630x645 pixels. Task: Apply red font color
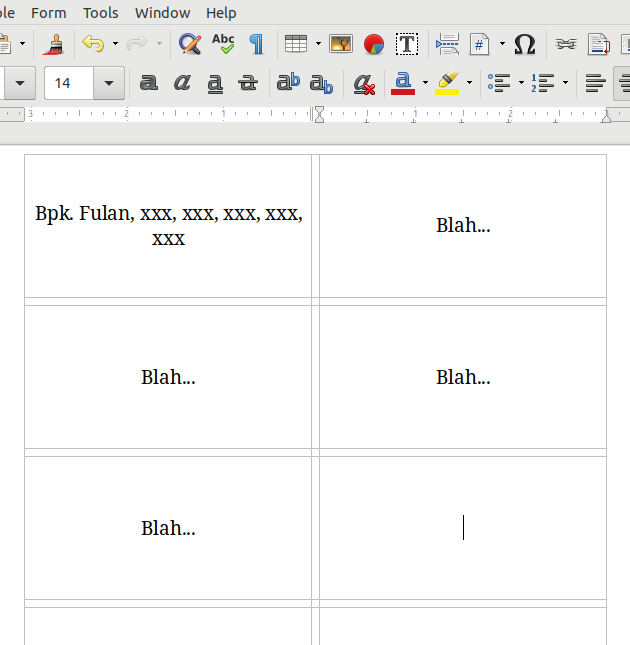[403, 83]
